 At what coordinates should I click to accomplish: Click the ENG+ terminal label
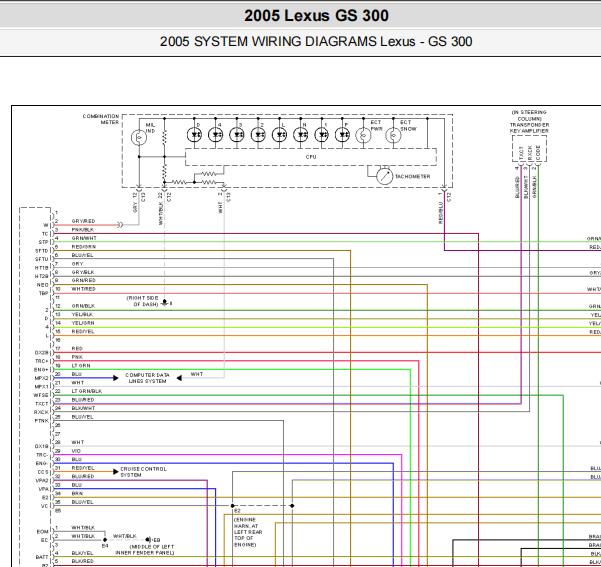(x=41, y=370)
